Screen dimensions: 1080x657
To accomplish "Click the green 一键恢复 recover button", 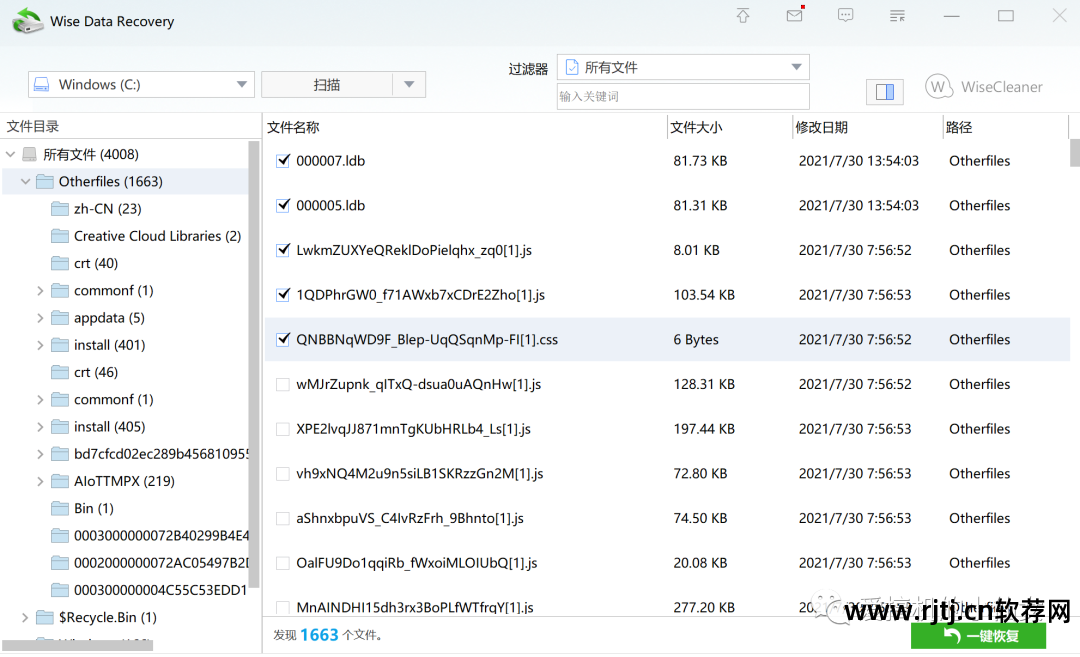I will click(978, 635).
